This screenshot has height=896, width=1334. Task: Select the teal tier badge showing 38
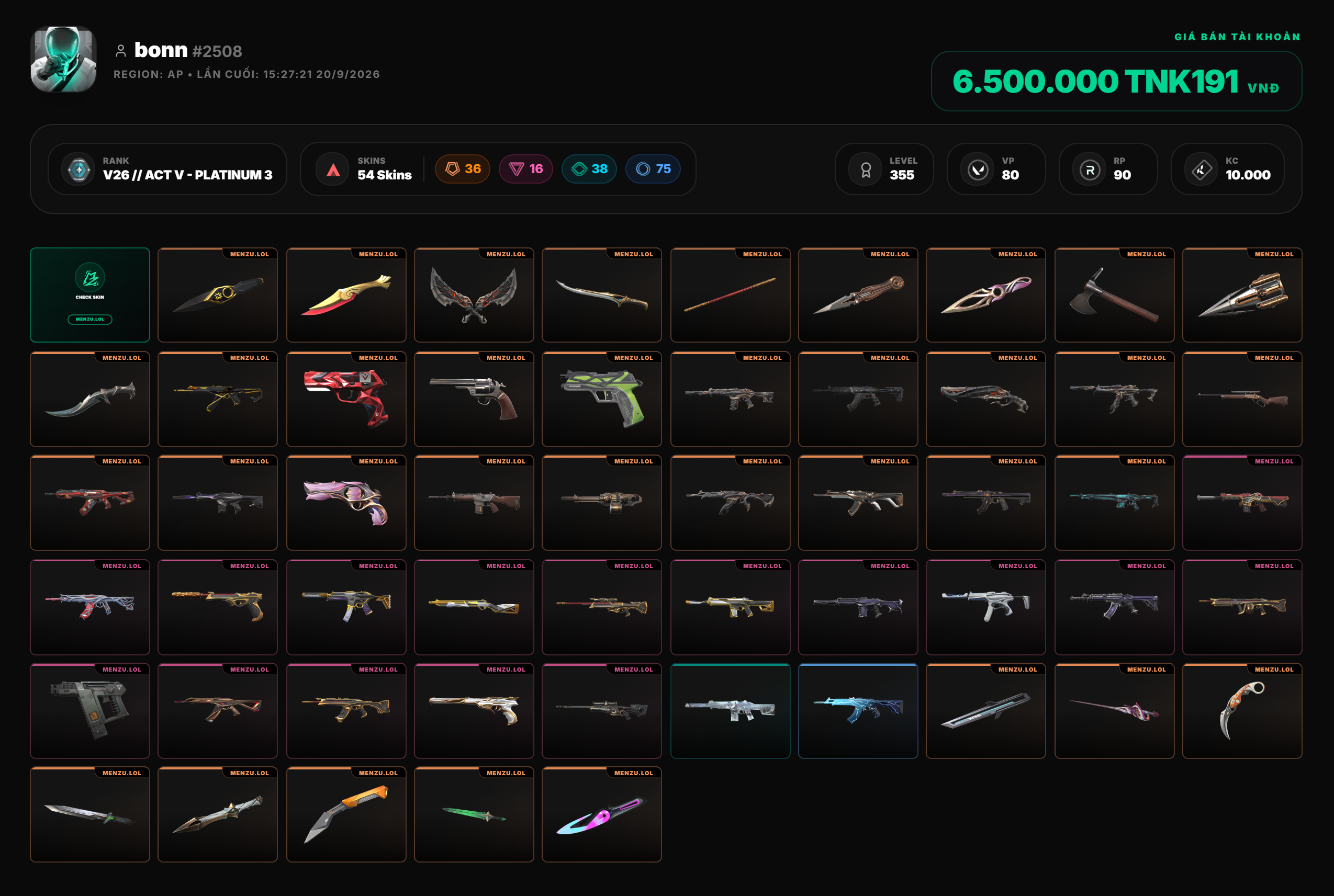click(x=589, y=168)
